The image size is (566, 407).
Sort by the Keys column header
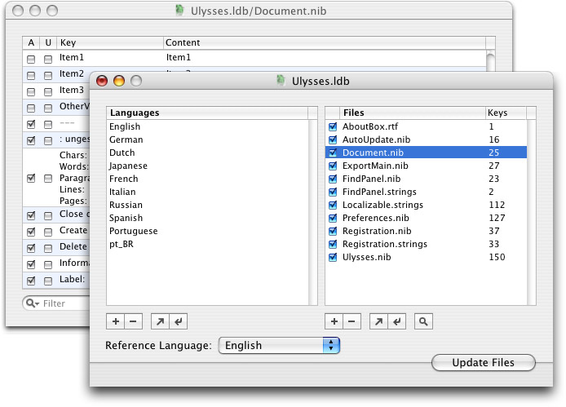pos(505,113)
